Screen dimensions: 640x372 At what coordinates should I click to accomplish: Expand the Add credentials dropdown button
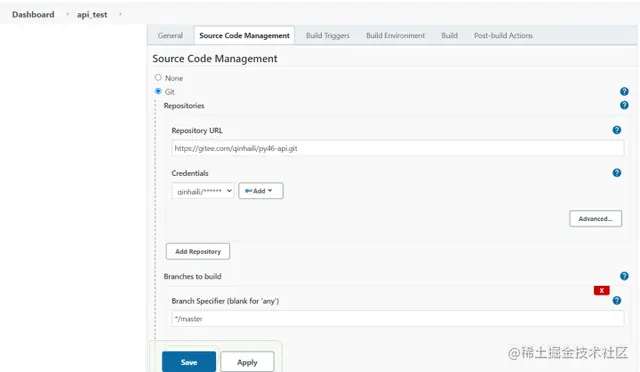coord(261,191)
